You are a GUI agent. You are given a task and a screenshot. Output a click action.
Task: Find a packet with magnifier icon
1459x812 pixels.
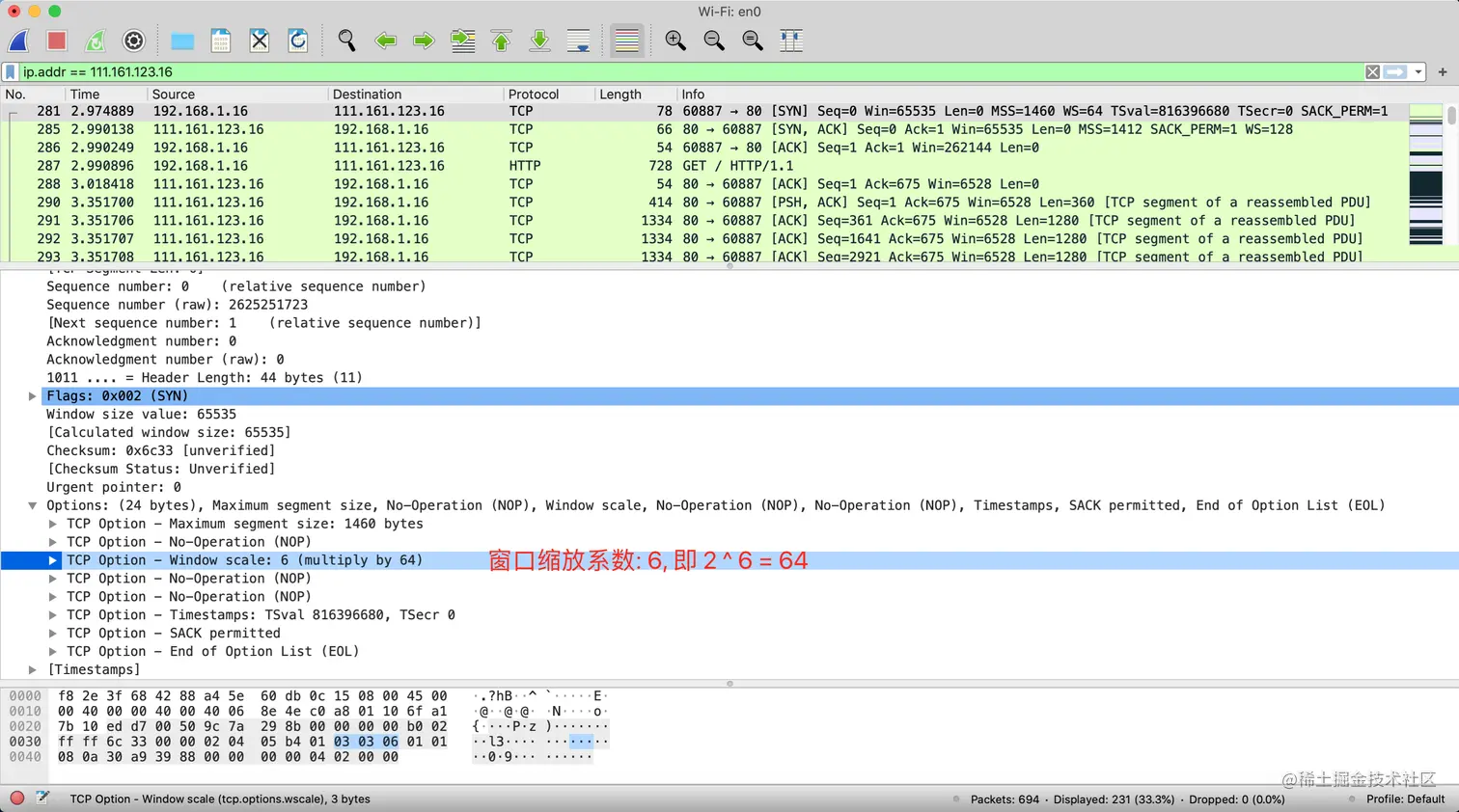coord(346,41)
